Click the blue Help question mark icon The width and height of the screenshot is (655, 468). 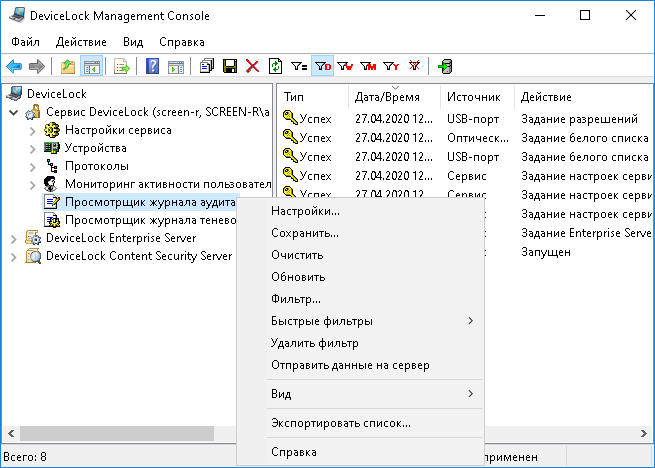click(x=152, y=67)
